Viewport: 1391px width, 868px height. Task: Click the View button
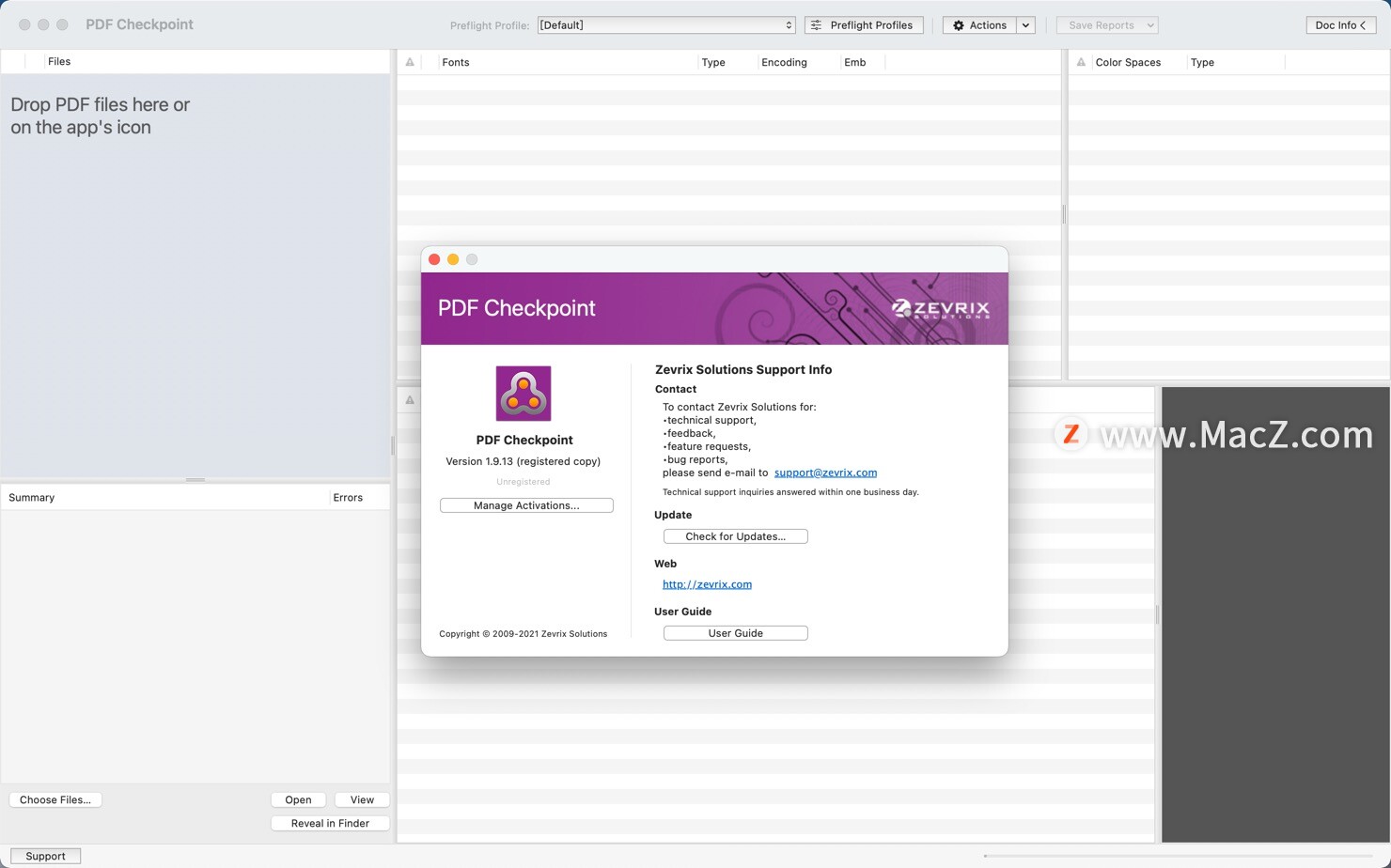coord(362,799)
